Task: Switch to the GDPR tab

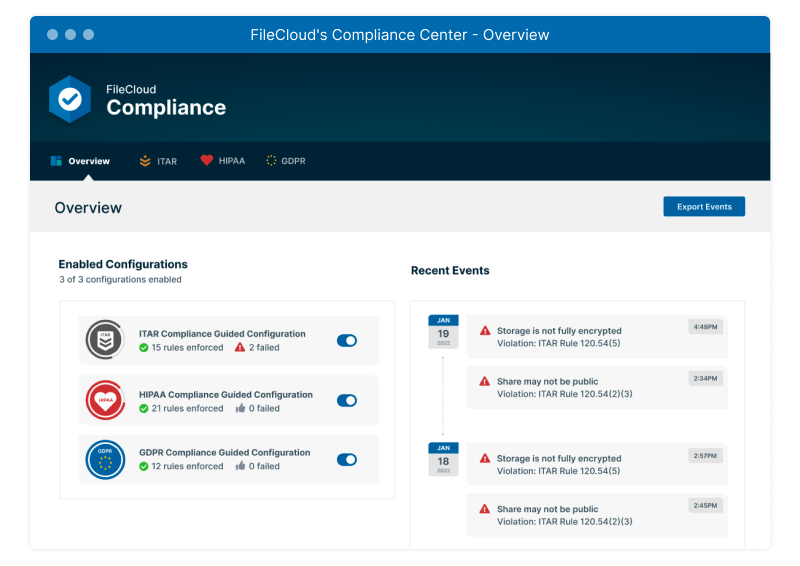Action: coord(286,161)
